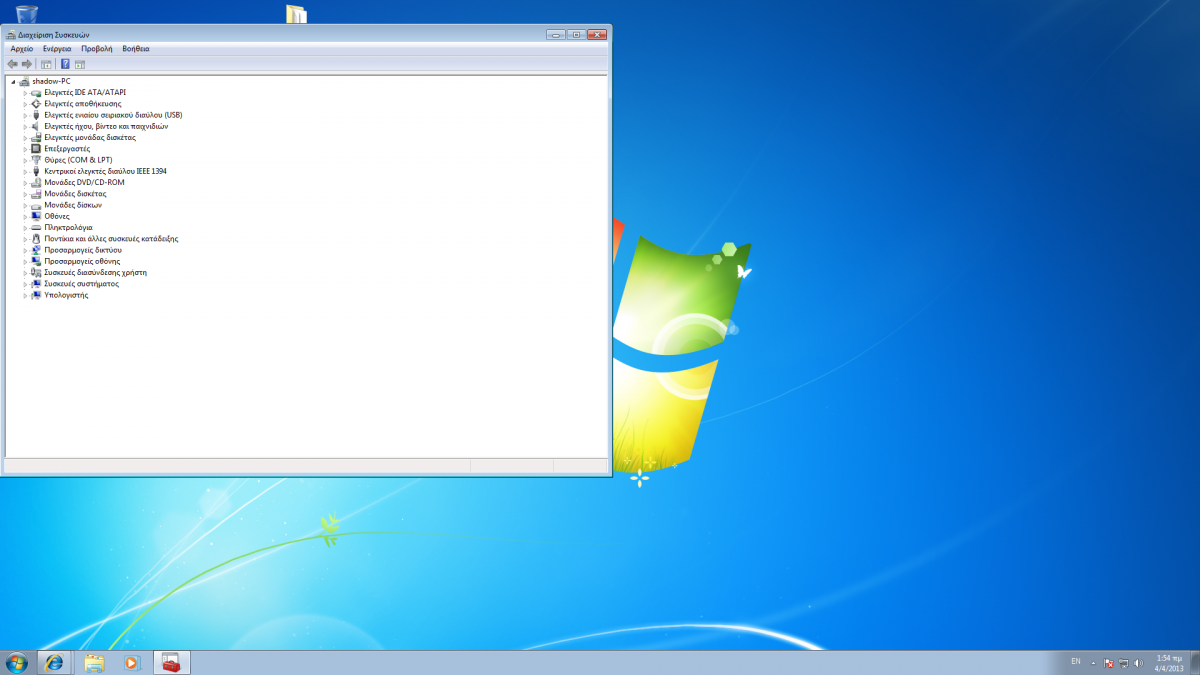
Task: Click the speaker icon for Ελεγκτές ήχου
Action: point(36,126)
